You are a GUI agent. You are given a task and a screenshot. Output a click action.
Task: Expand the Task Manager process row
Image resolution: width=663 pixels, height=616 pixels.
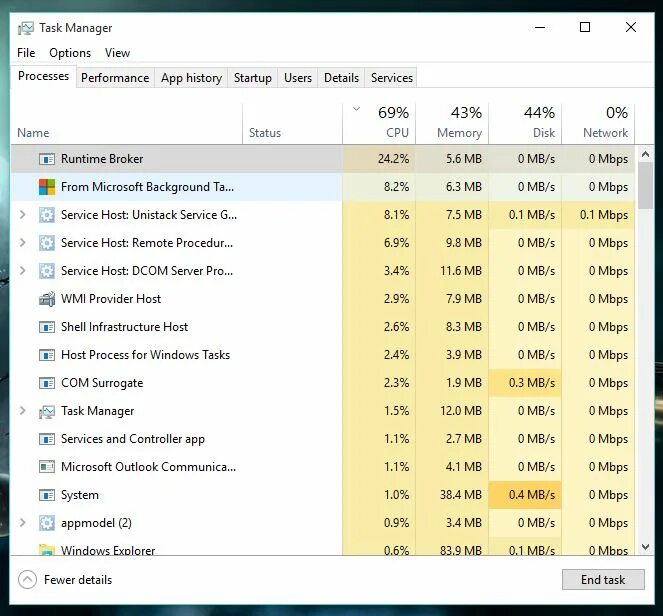coord(23,411)
